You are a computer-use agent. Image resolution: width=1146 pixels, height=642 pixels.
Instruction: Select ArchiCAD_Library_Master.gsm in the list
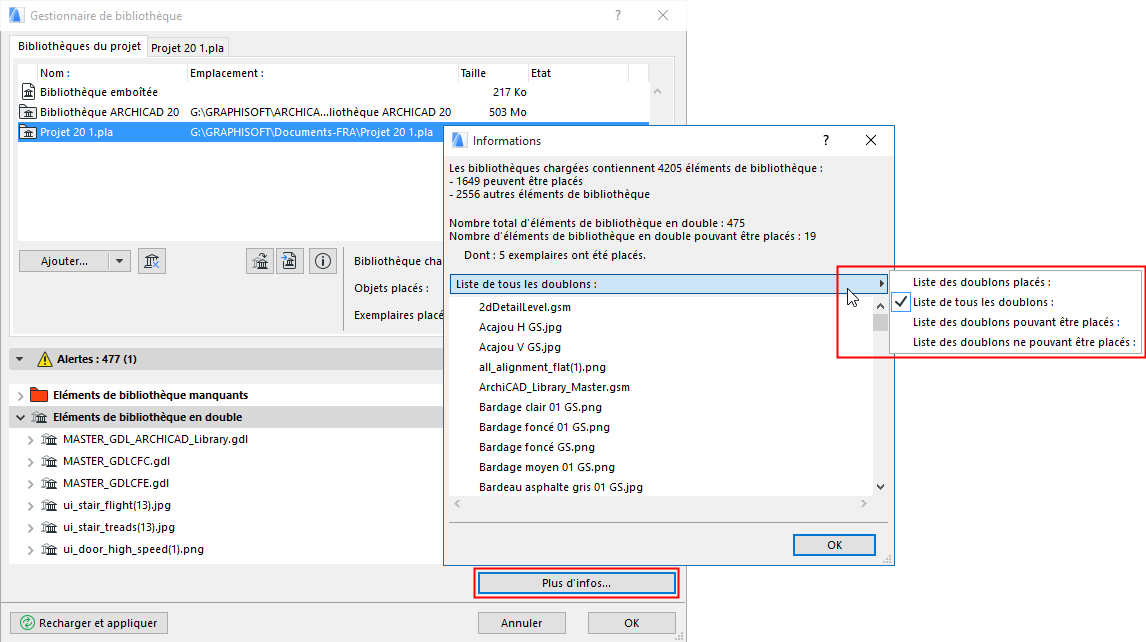click(x=554, y=388)
